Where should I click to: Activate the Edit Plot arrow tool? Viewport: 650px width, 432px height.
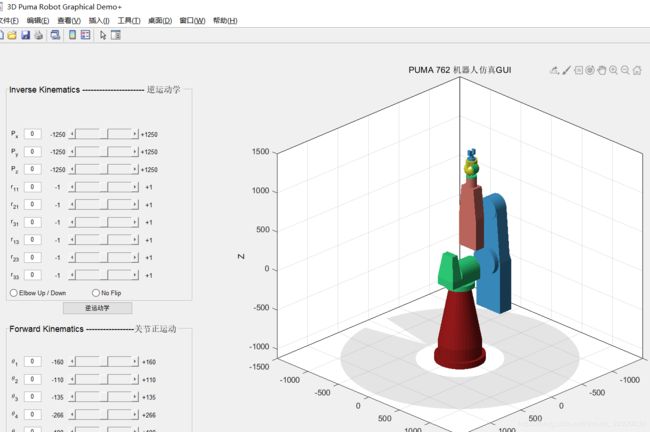(103, 35)
